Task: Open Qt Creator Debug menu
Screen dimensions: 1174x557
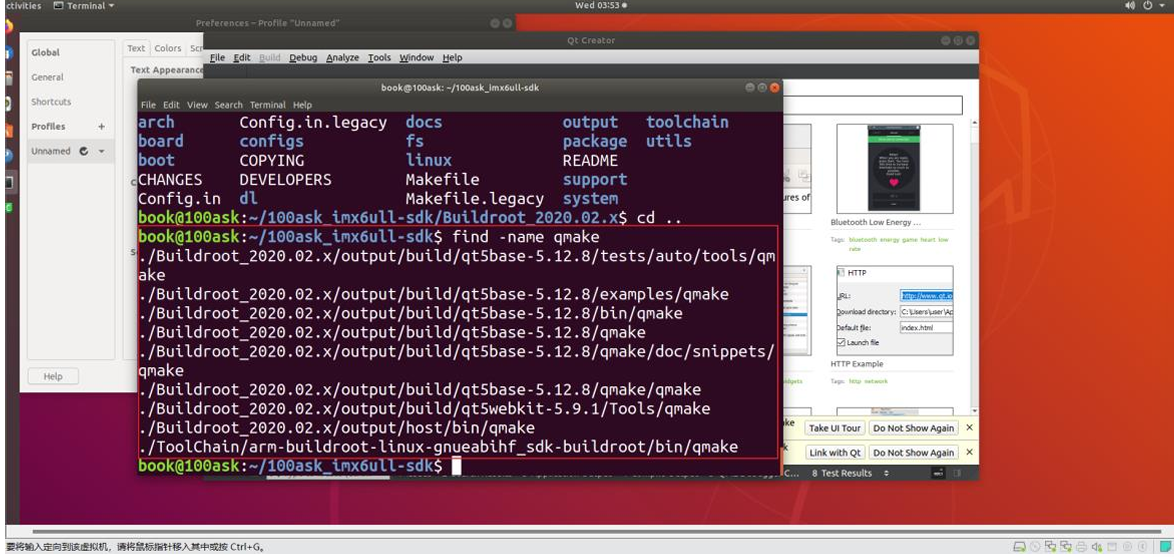Action: point(303,58)
